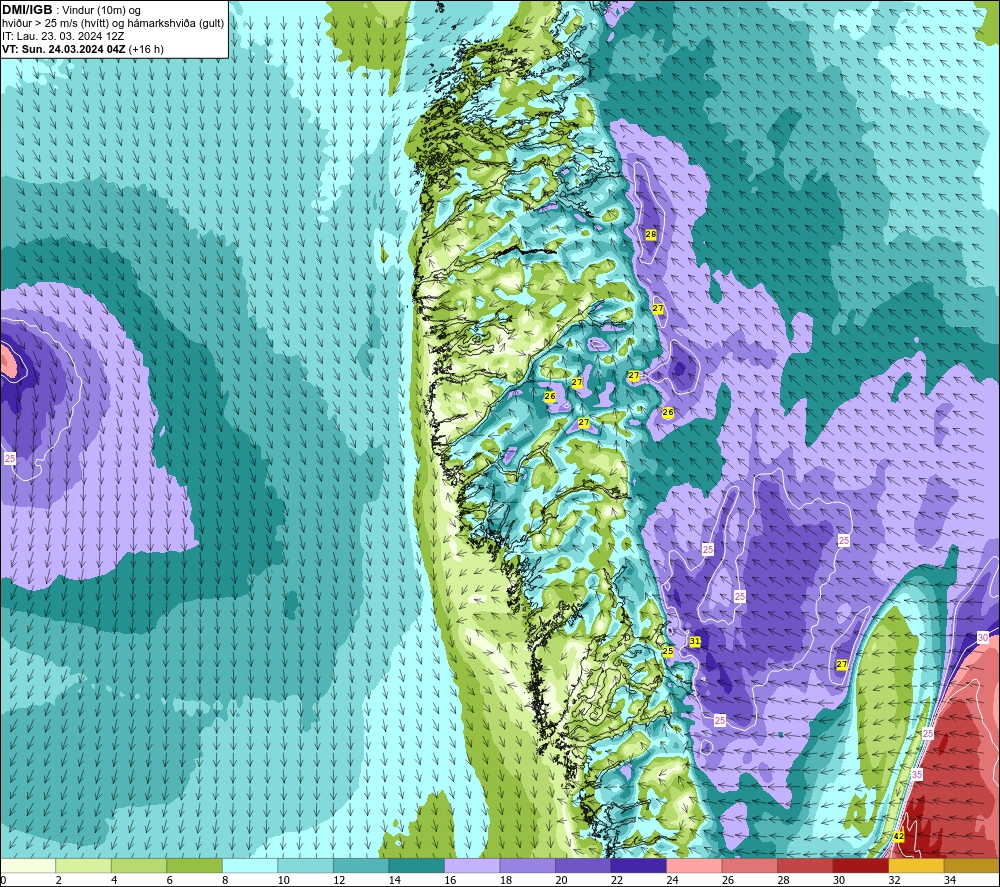This screenshot has height=887, width=1000.
Task: Select the 6–8 m/s olive green legend swatch
Action: tap(195, 866)
